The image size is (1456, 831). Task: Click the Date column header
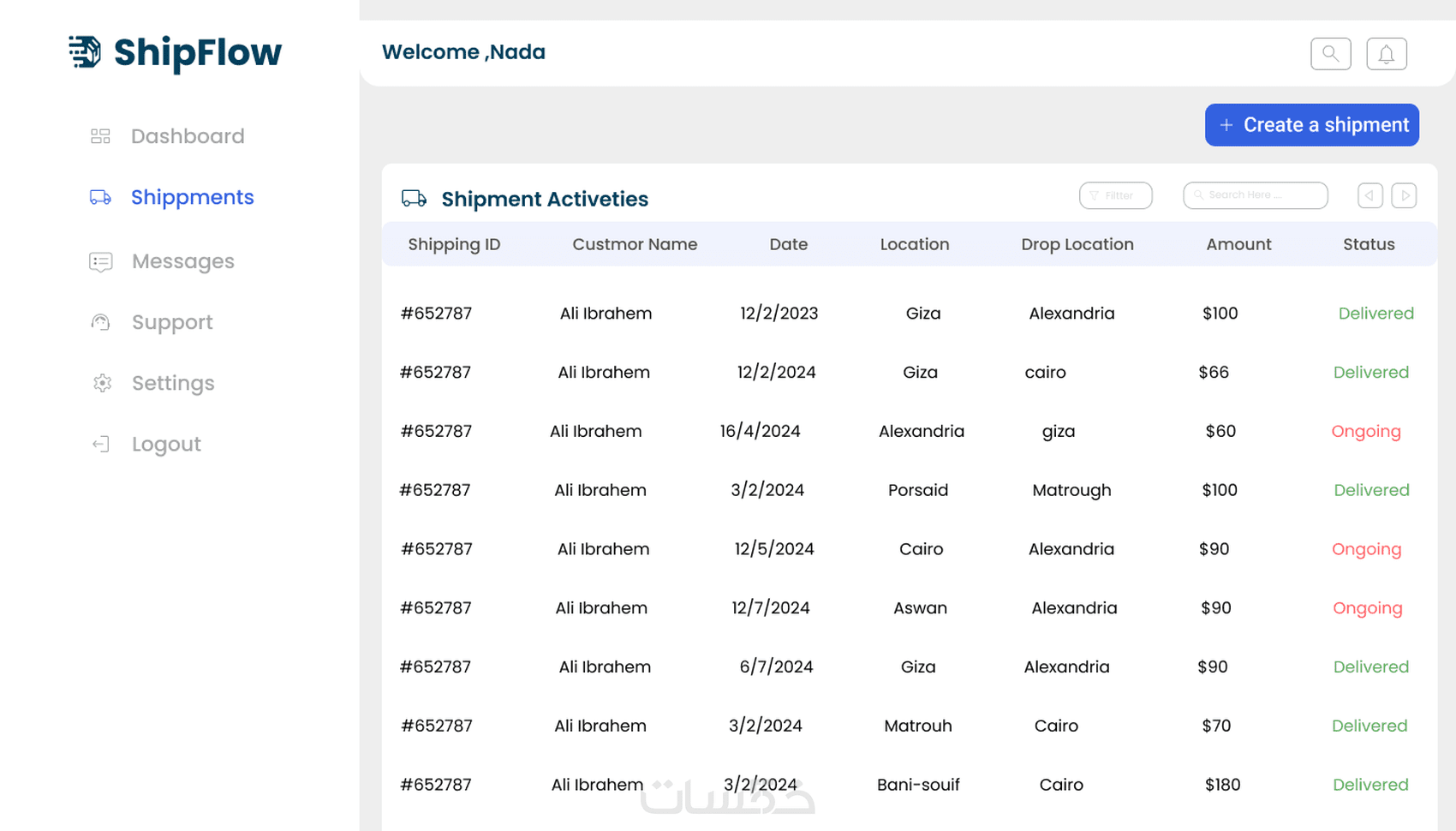pyautogui.click(x=788, y=244)
